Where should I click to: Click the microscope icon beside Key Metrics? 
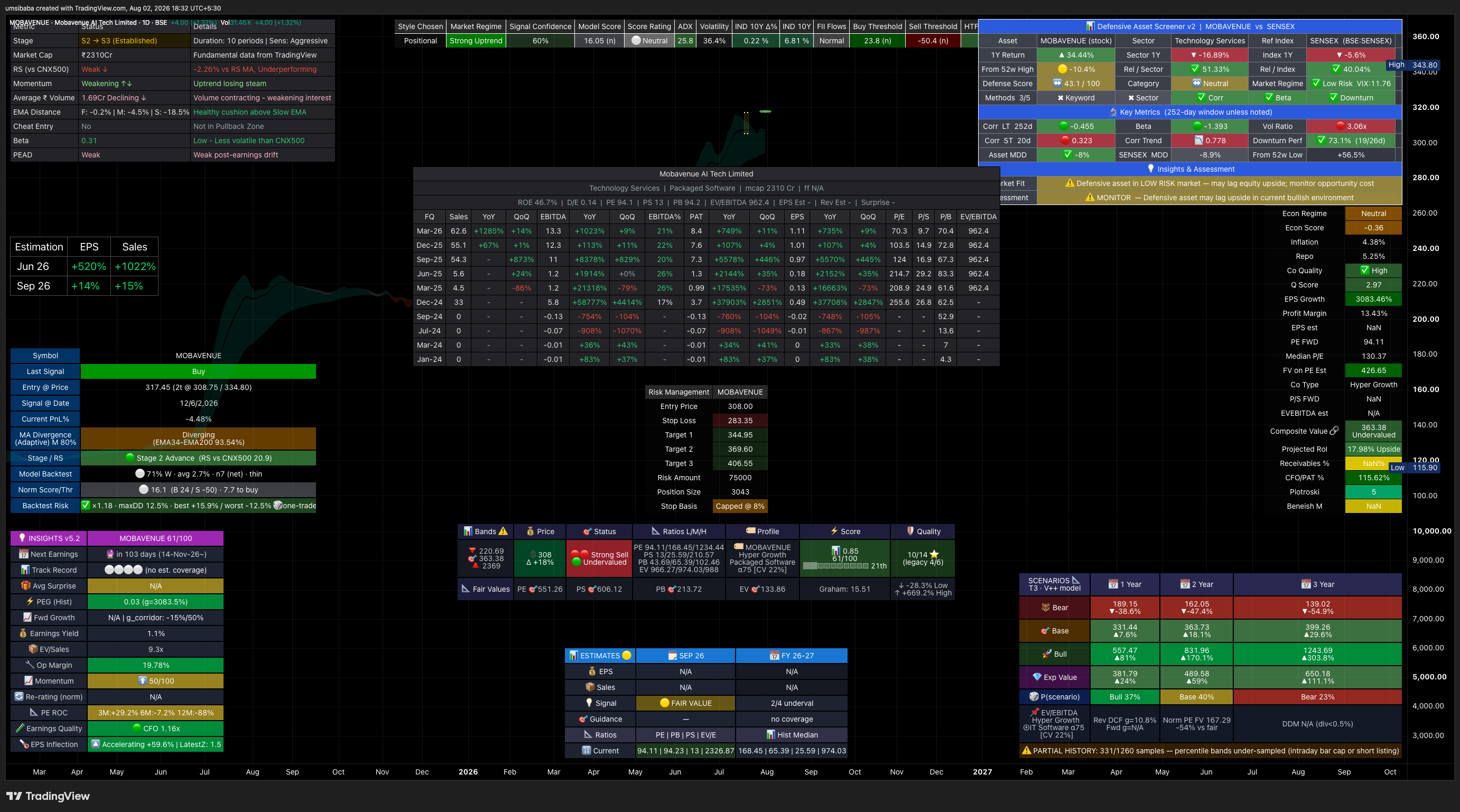(x=1113, y=111)
